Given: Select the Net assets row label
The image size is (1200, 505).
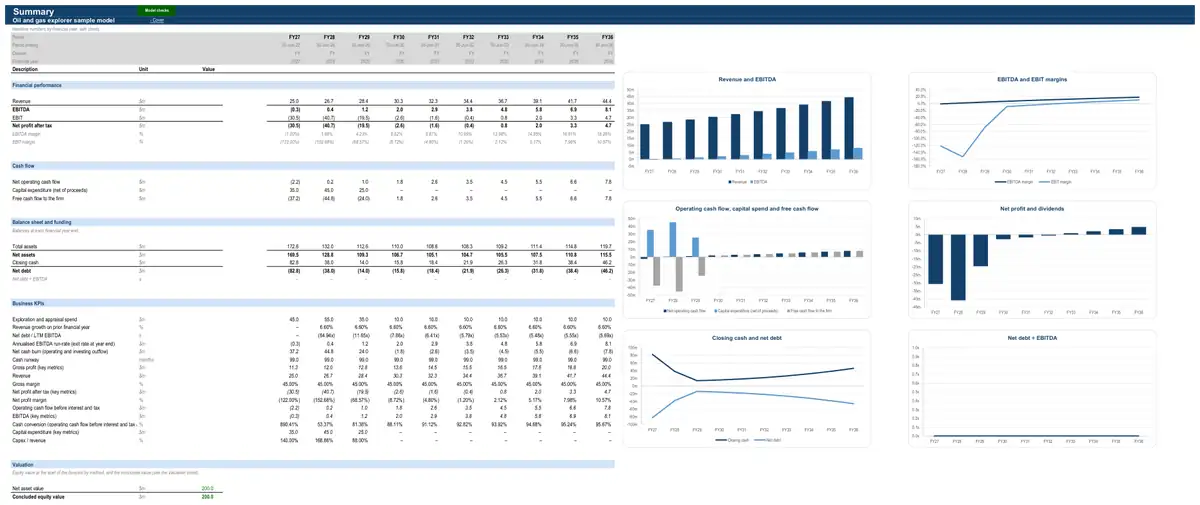Looking at the screenshot, I should [x=23, y=254].
